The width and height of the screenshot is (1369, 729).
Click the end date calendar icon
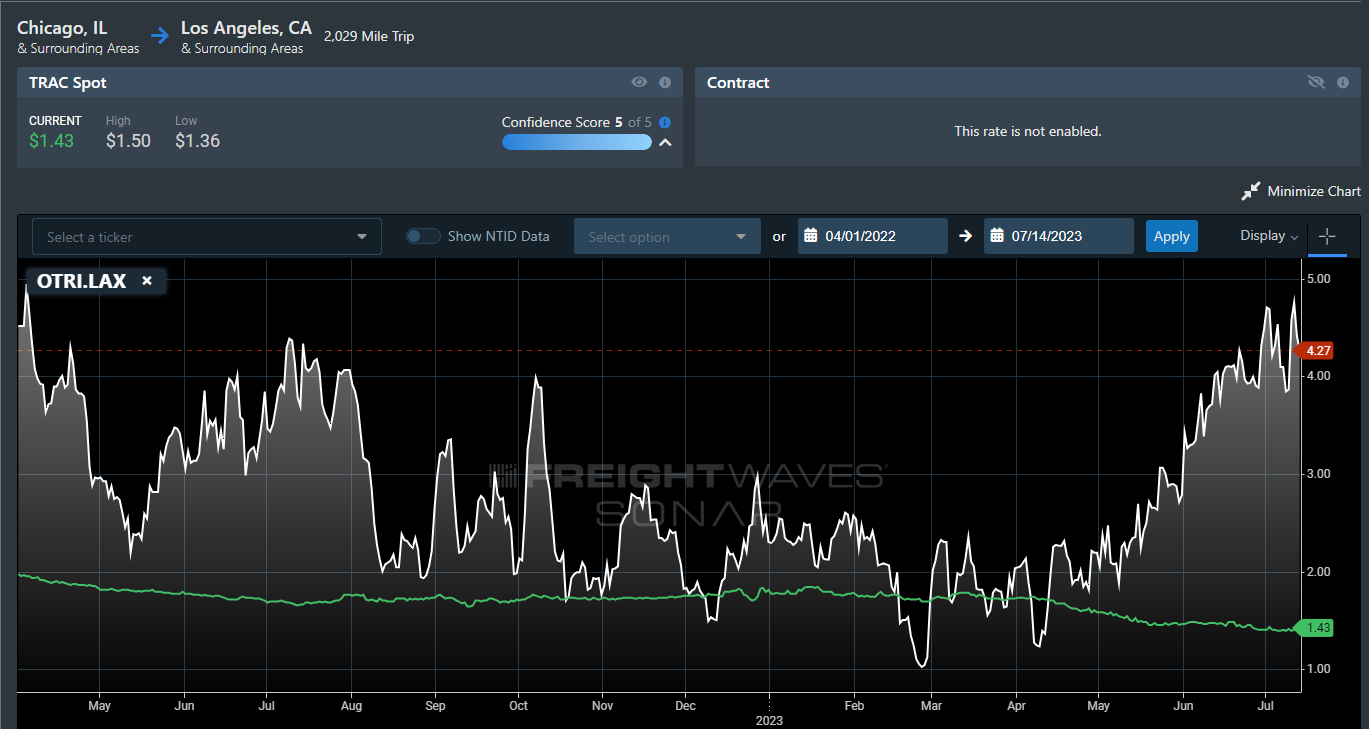997,237
